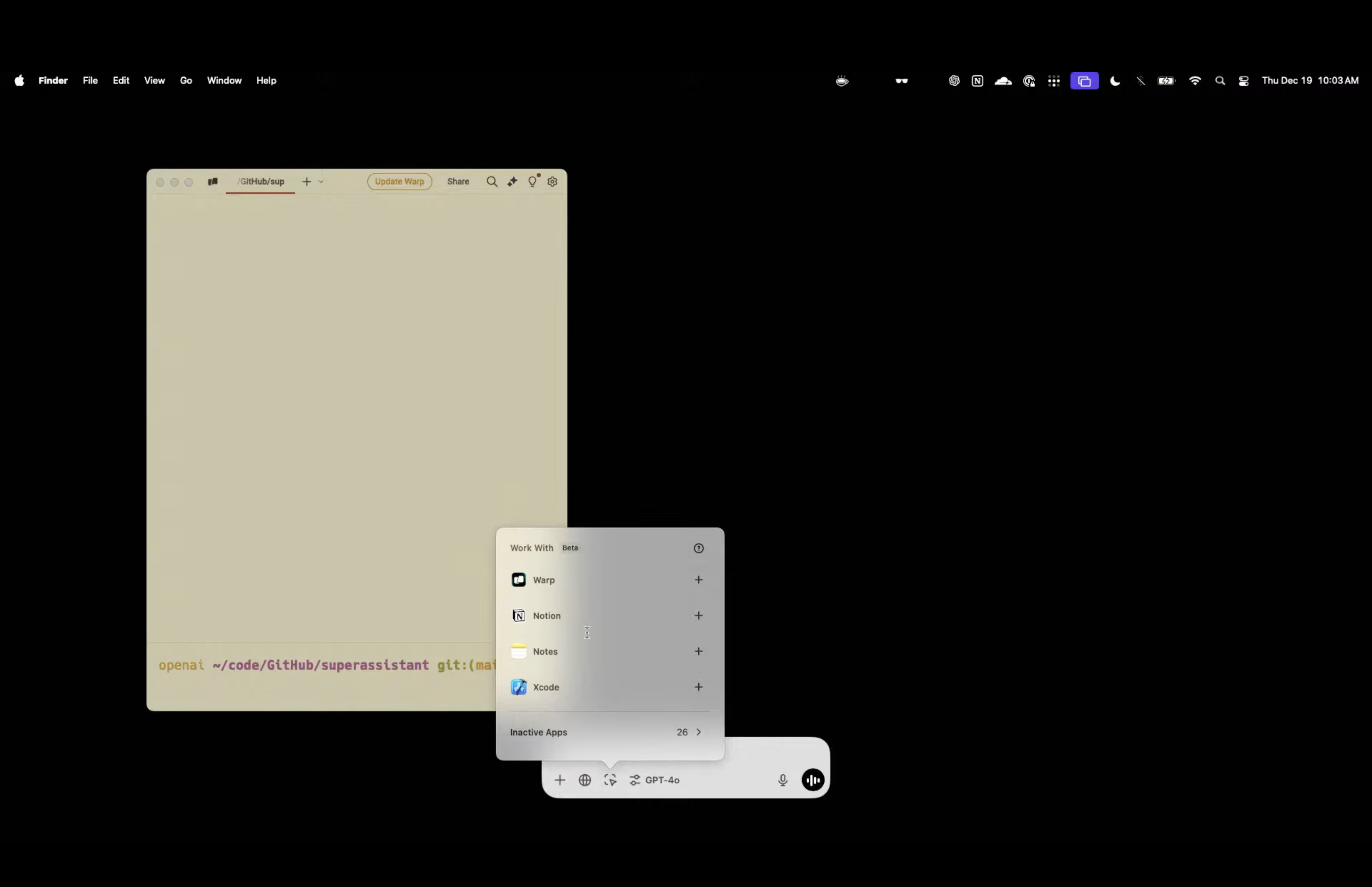Click the Warp AI sparkle icon
This screenshot has height=887, width=1372.
[x=512, y=182]
